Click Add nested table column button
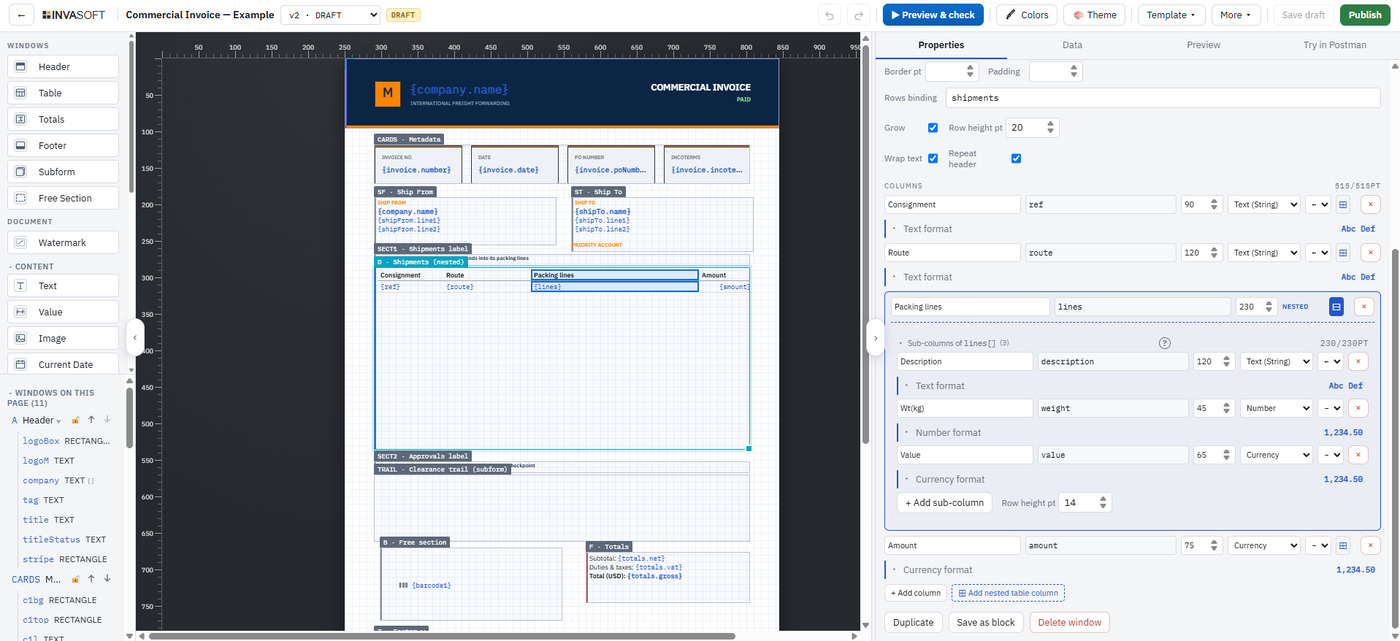 pyautogui.click(x=1008, y=593)
